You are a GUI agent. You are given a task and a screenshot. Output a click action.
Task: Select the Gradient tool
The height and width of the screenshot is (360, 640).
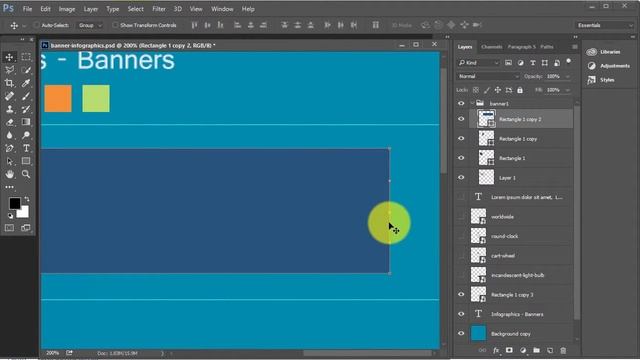[x=26, y=122]
